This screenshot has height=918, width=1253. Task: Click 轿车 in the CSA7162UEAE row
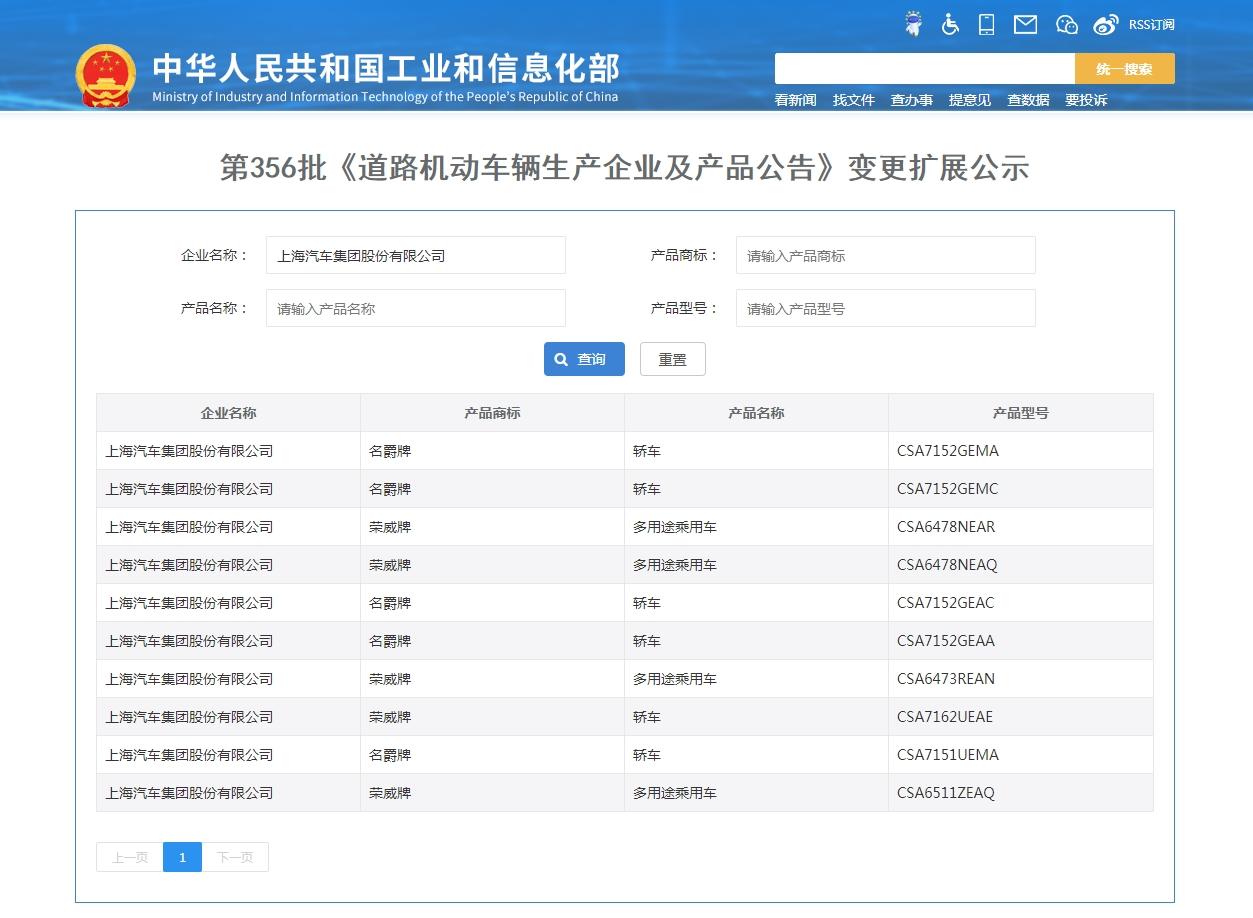[x=647, y=717]
